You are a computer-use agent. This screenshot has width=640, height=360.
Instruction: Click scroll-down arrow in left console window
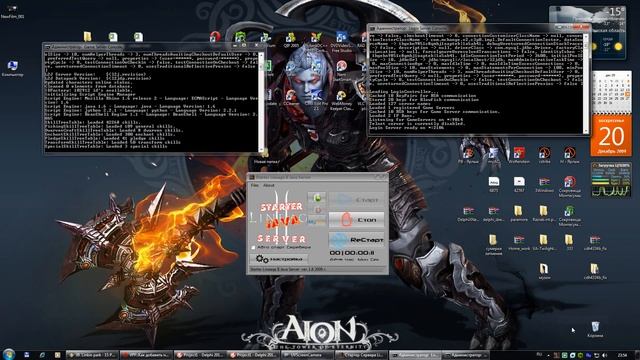pyautogui.click(x=261, y=150)
